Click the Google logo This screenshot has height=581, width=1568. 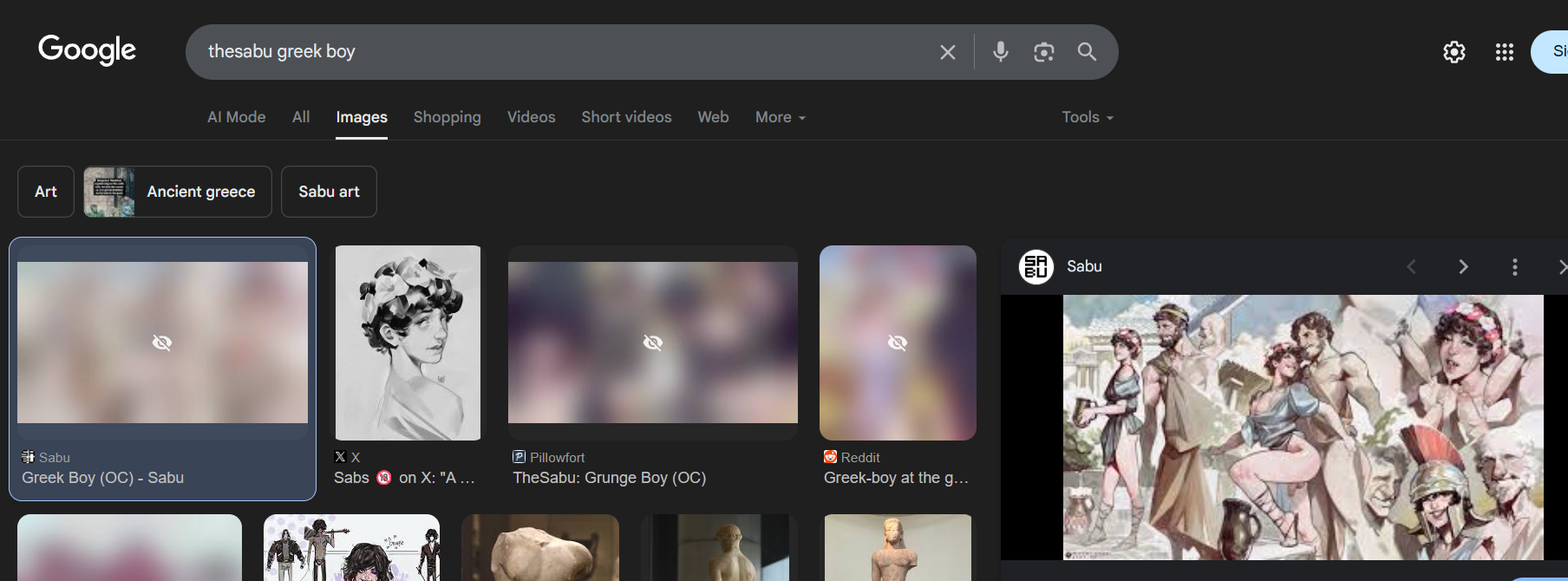click(x=87, y=50)
